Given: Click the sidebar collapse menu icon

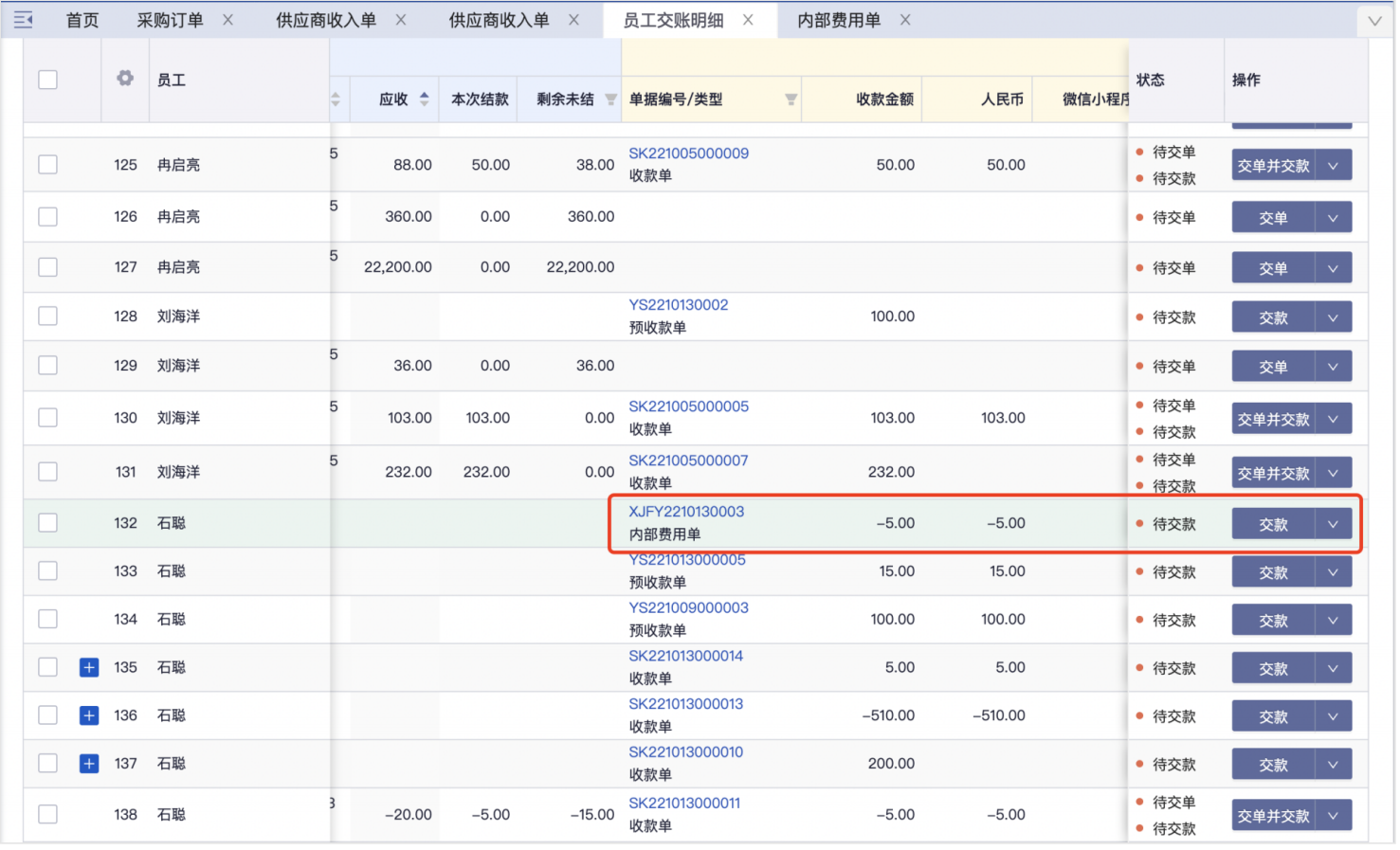Looking at the screenshot, I should pyautogui.click(x=23, y=20).
